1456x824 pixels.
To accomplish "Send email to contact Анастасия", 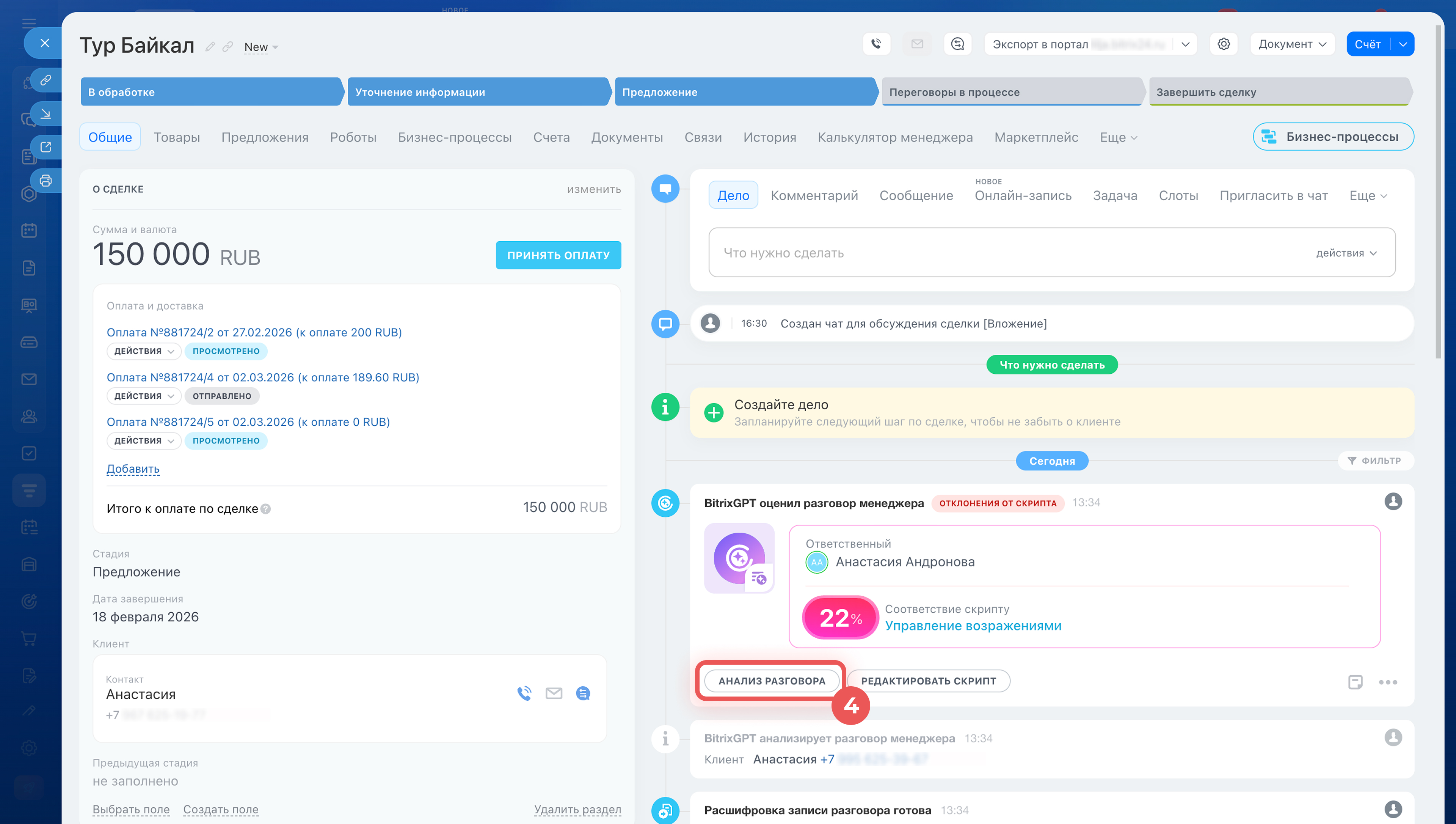I will [x=554, y=693].
